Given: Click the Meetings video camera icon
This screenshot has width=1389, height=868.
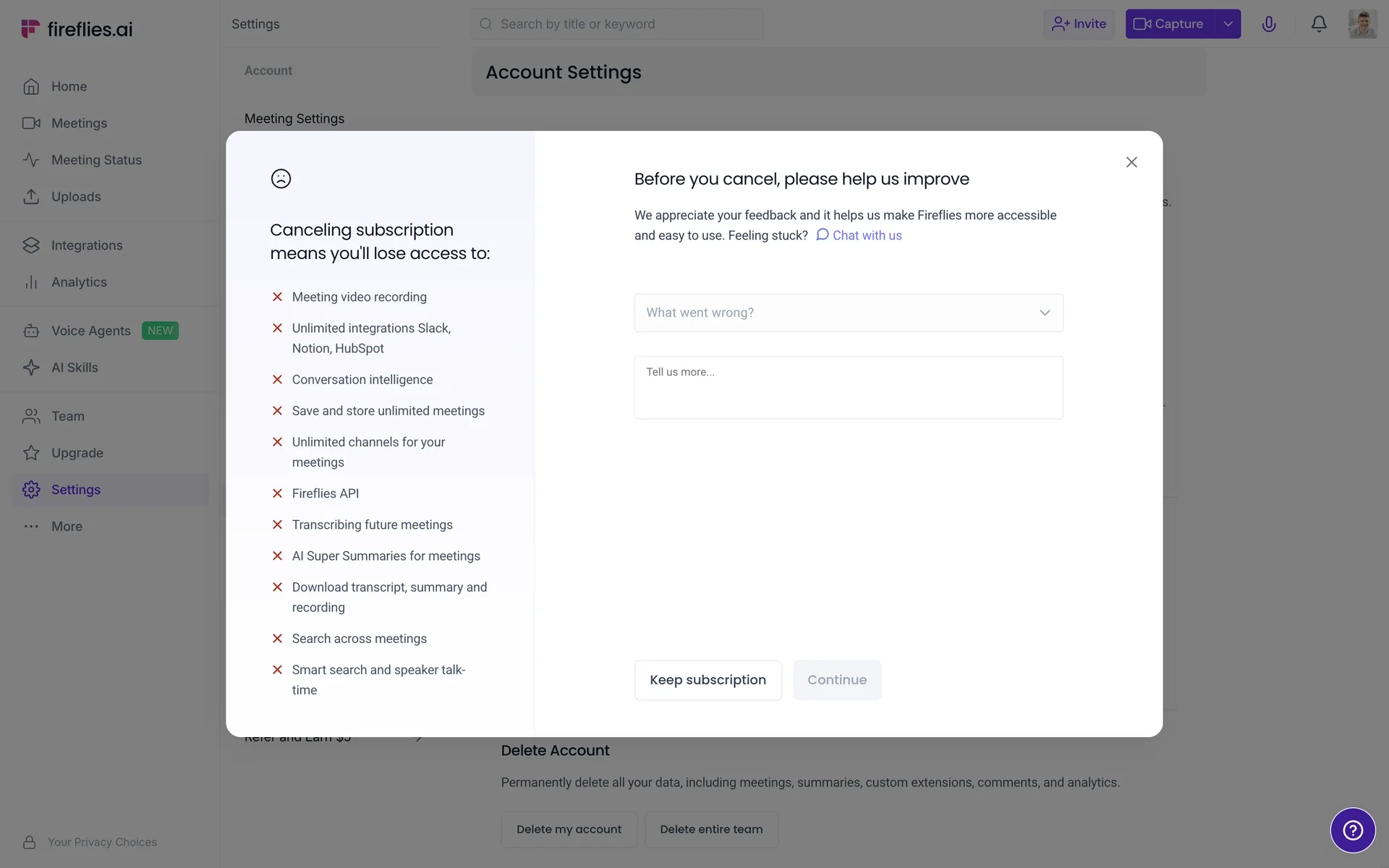Looking at the screenshot, I should (x=31, y=123).
